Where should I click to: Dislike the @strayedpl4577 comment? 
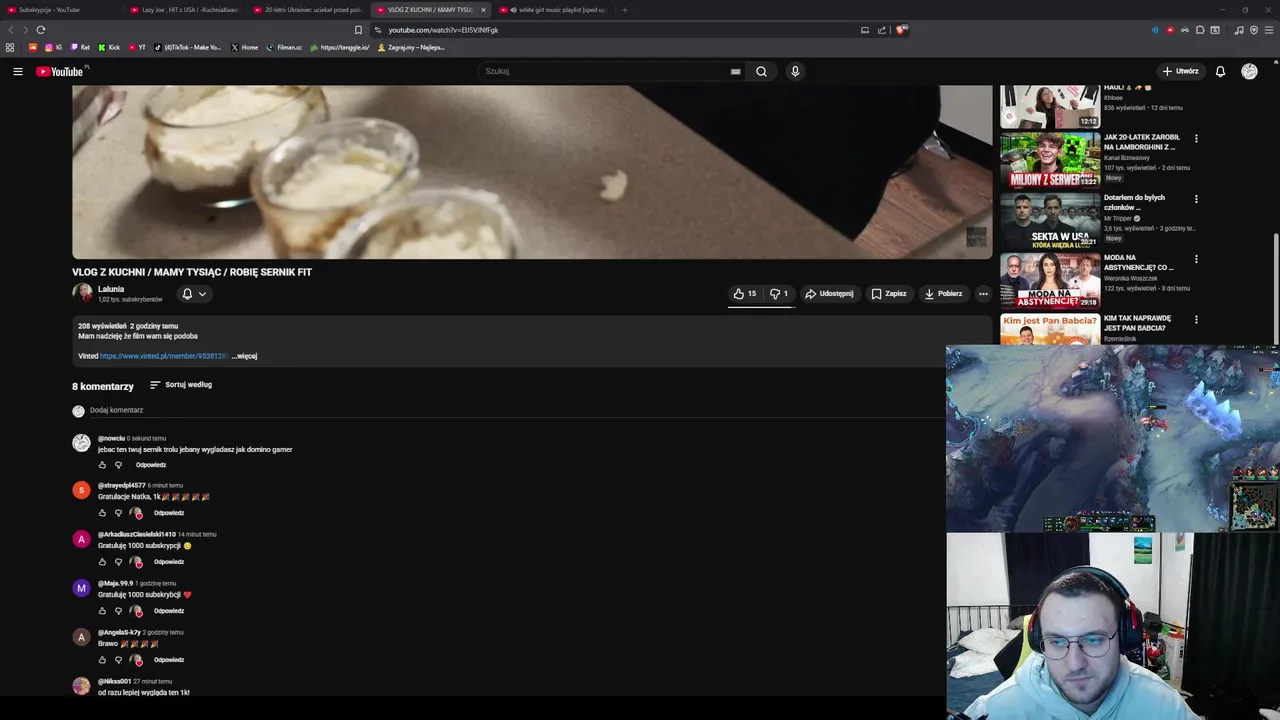point(118,513)
